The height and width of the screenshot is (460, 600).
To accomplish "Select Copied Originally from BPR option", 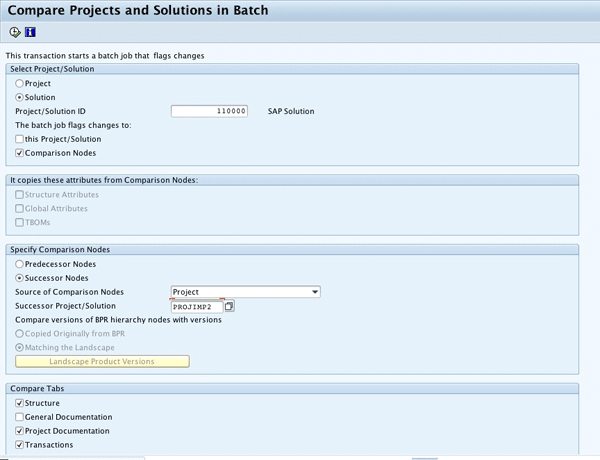I will pyautogui.click(x=20, y=333).
